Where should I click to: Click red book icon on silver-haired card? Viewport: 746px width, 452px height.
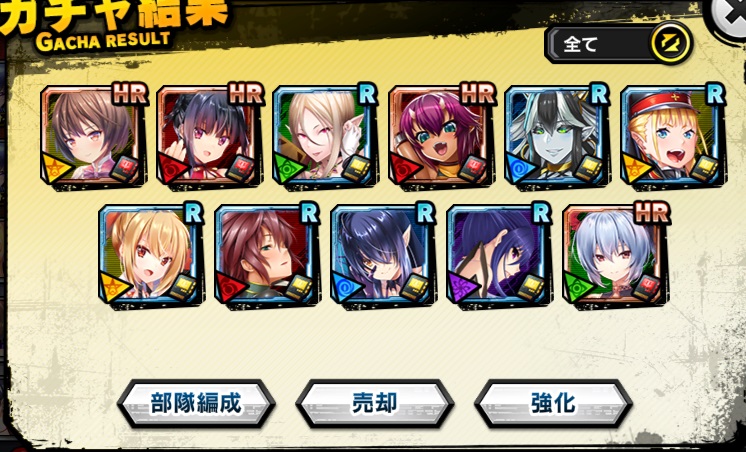tap(647, 286)
